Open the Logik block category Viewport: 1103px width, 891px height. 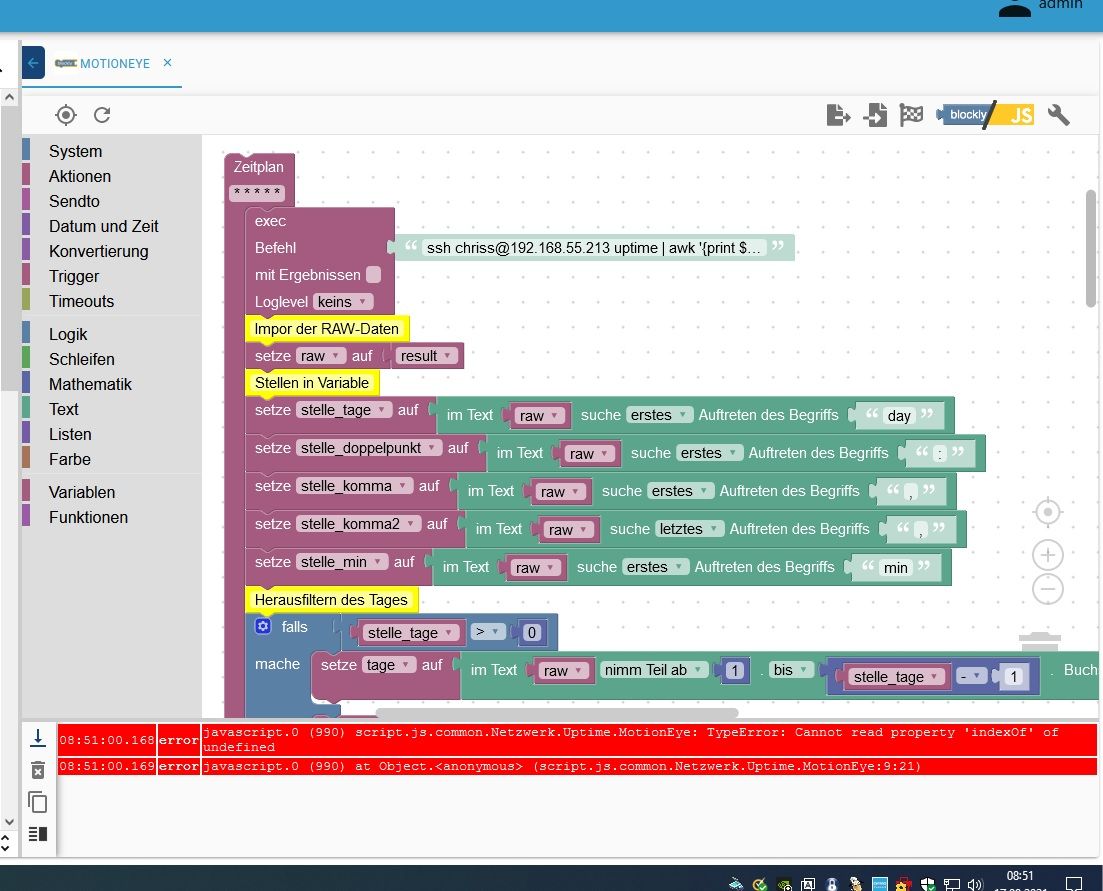click(68, 334)
